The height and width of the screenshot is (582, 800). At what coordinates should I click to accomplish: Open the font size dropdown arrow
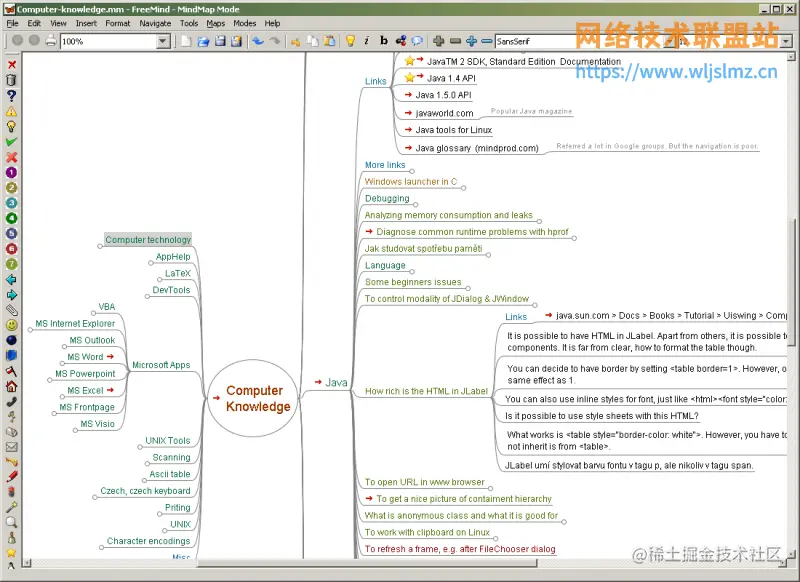click(x=786, y=41)
